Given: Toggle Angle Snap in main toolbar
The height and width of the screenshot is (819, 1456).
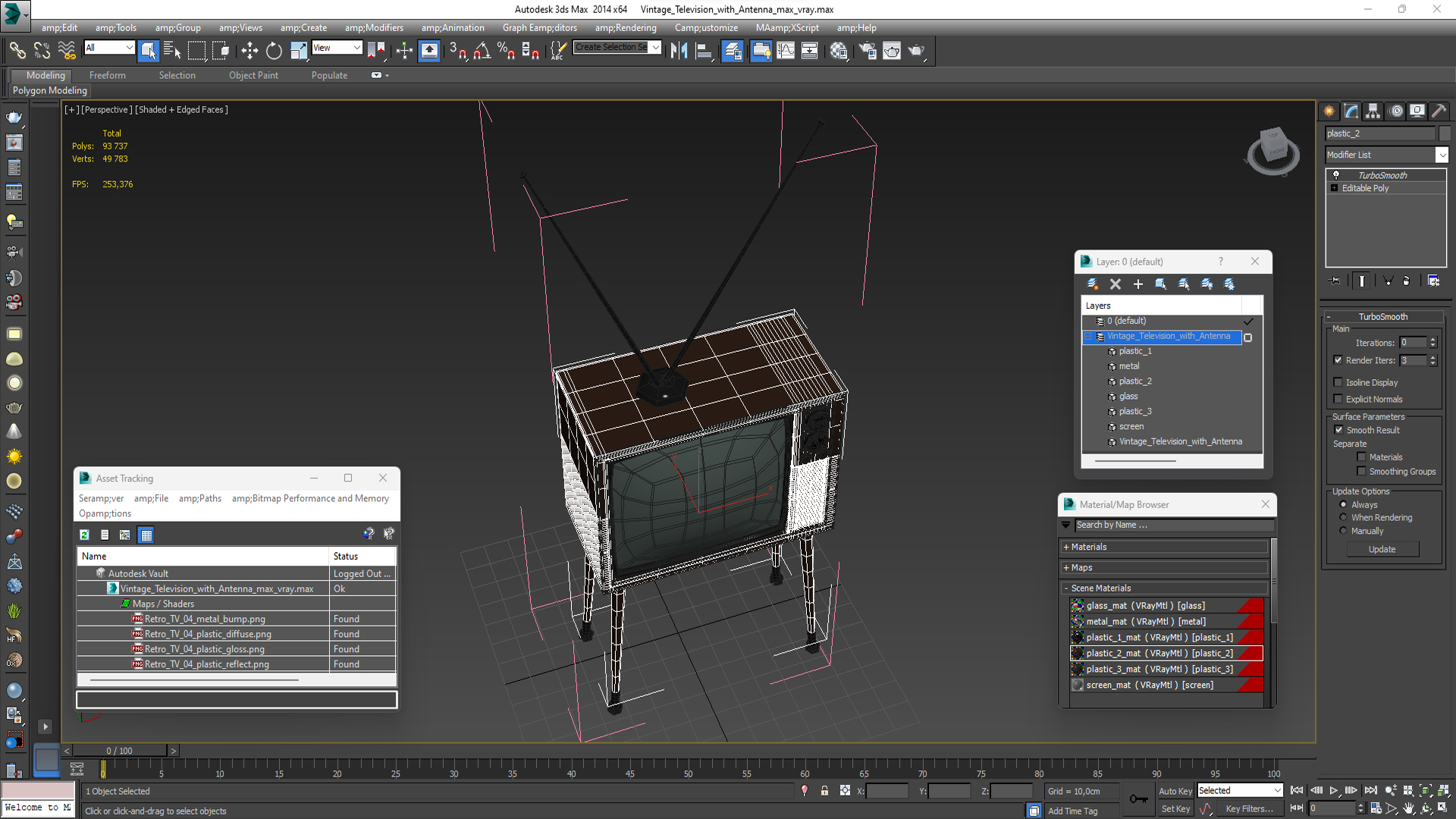Looking at the screenshot, I should [482, 50].
